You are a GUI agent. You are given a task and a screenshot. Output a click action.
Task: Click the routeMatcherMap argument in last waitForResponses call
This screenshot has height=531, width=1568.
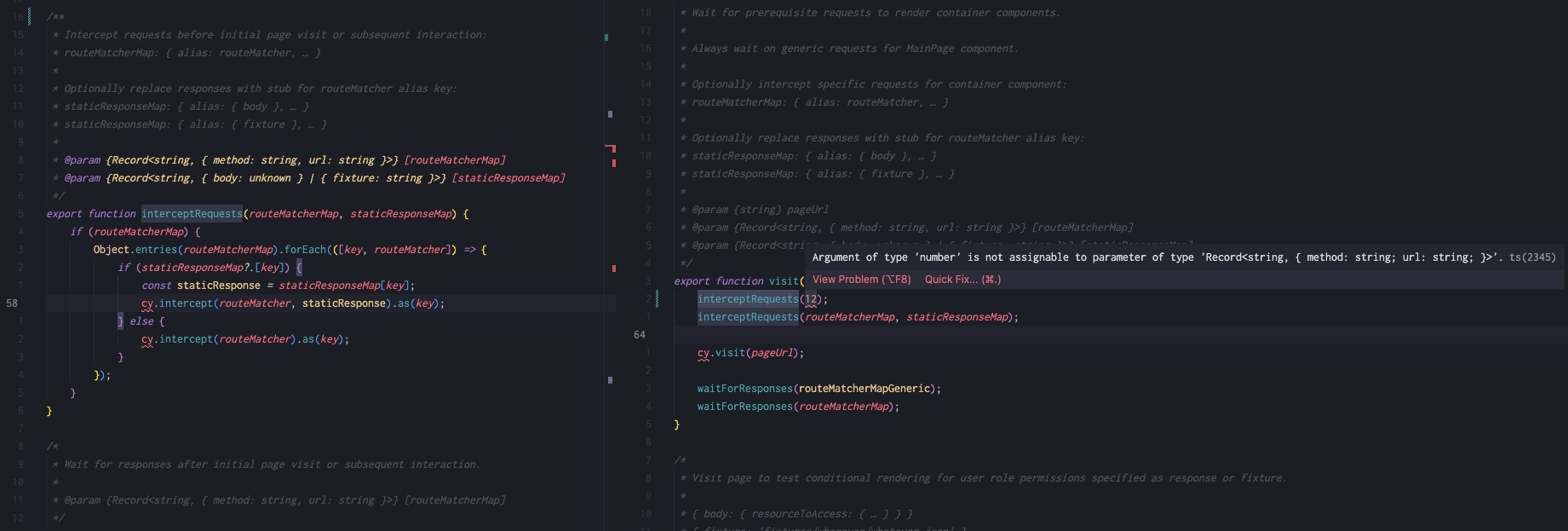[844, 407]
